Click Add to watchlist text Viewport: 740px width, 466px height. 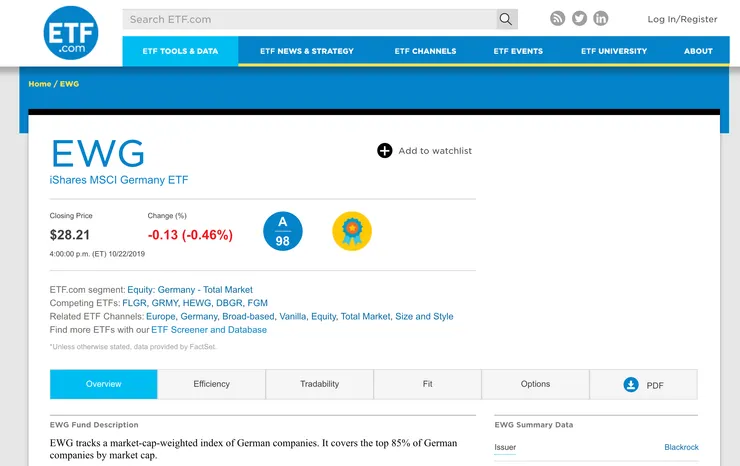[435, 151]
